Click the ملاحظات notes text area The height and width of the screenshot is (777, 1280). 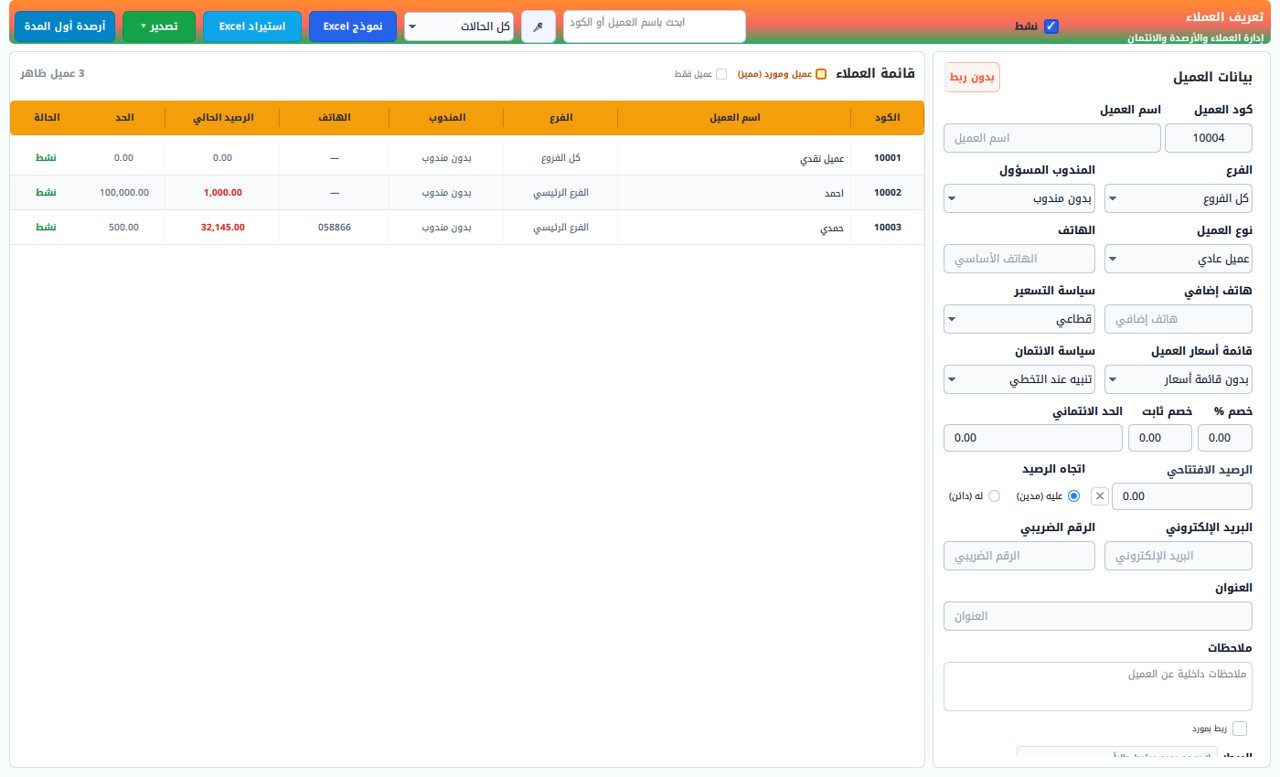(1098, 686)
